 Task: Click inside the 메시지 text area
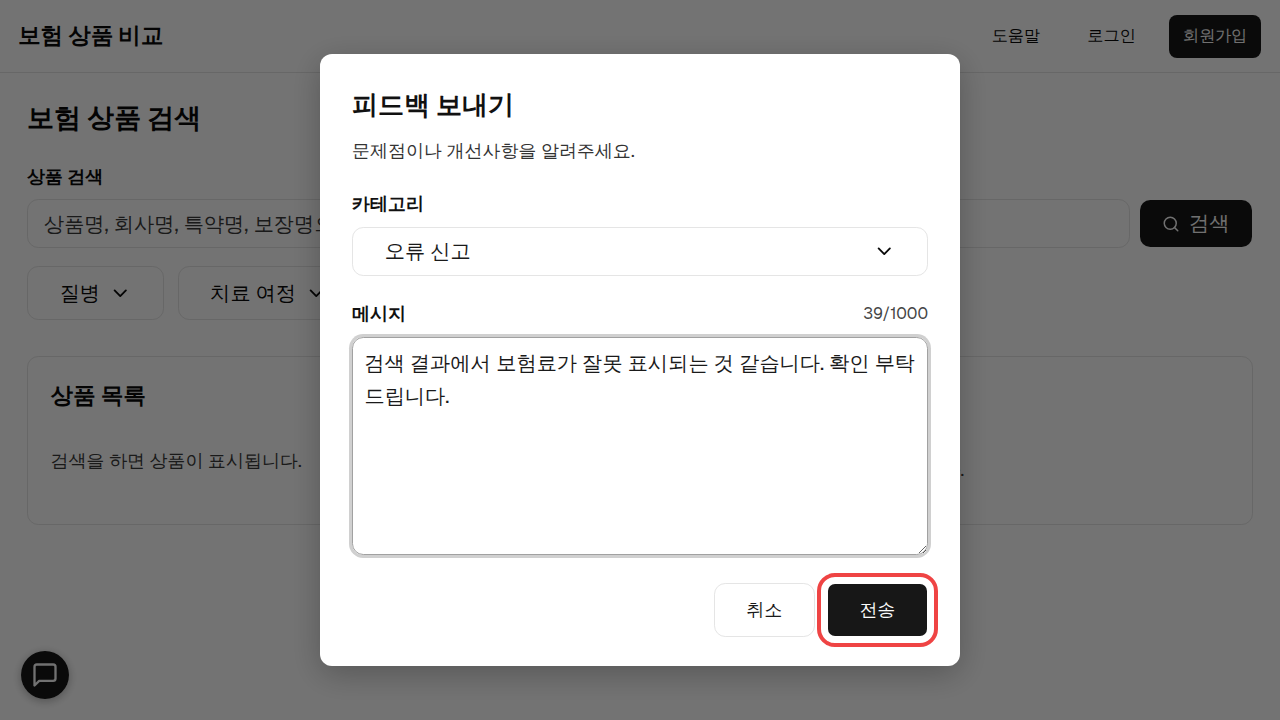click(640, 446)
